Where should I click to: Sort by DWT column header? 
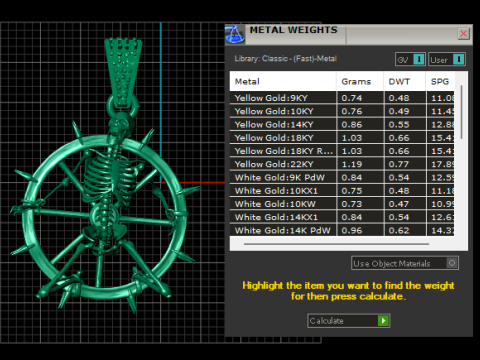pos(405,82)
